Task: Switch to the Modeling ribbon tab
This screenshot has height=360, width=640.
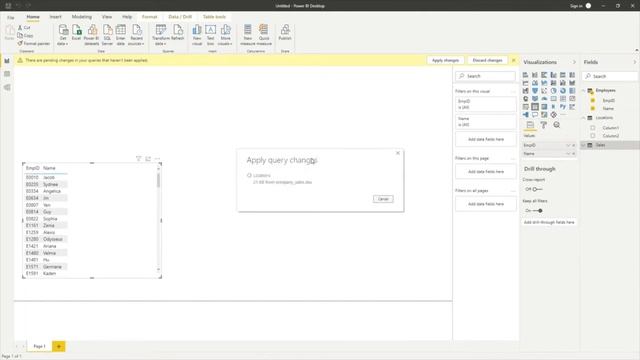Action: coord(82,17)
